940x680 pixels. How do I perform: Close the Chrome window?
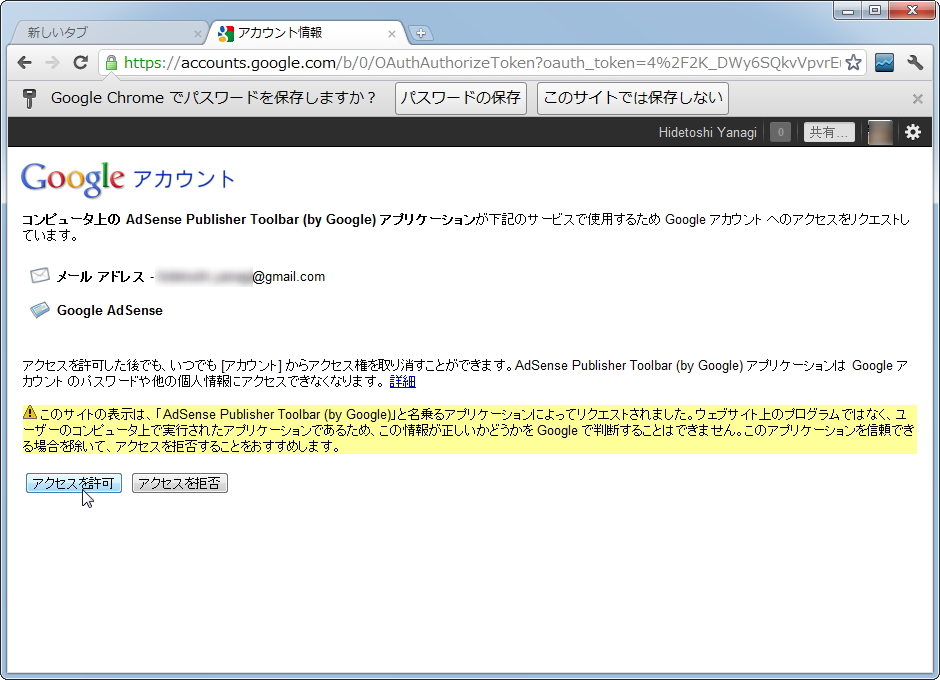[x=912, y=10]
